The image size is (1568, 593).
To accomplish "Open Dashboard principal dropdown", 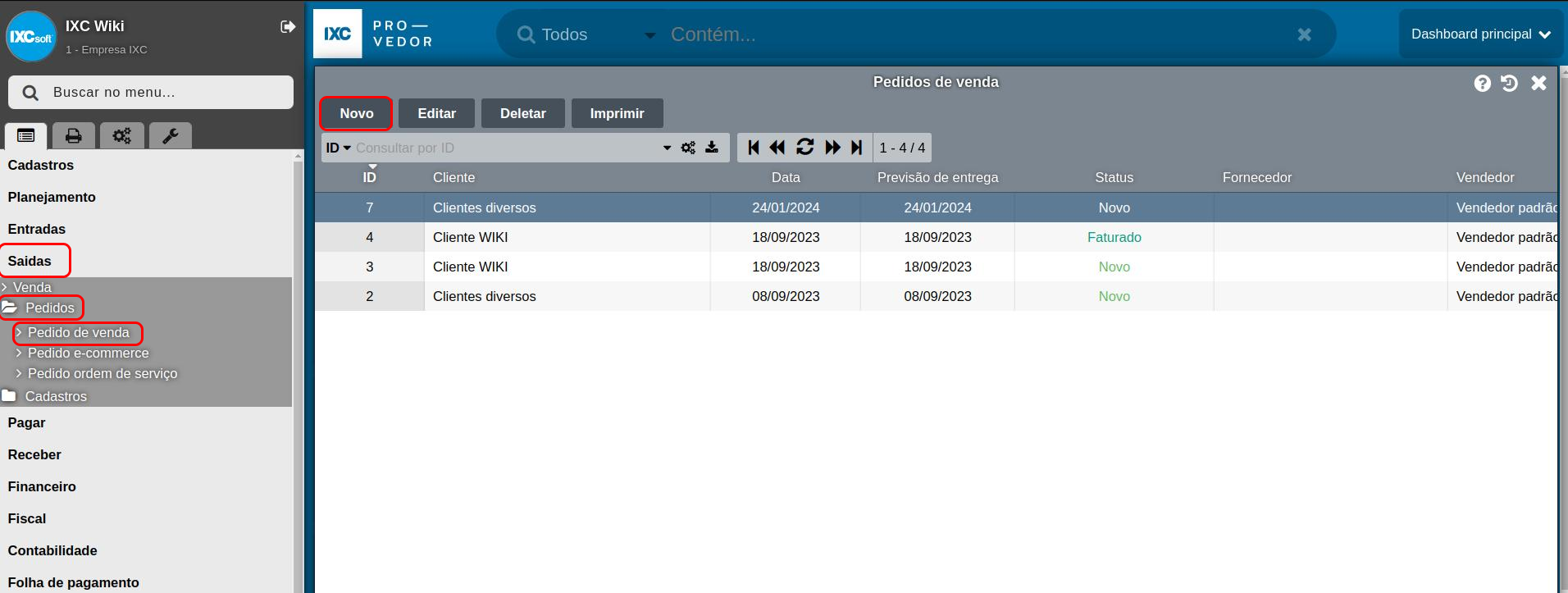I will (1480, 34).
